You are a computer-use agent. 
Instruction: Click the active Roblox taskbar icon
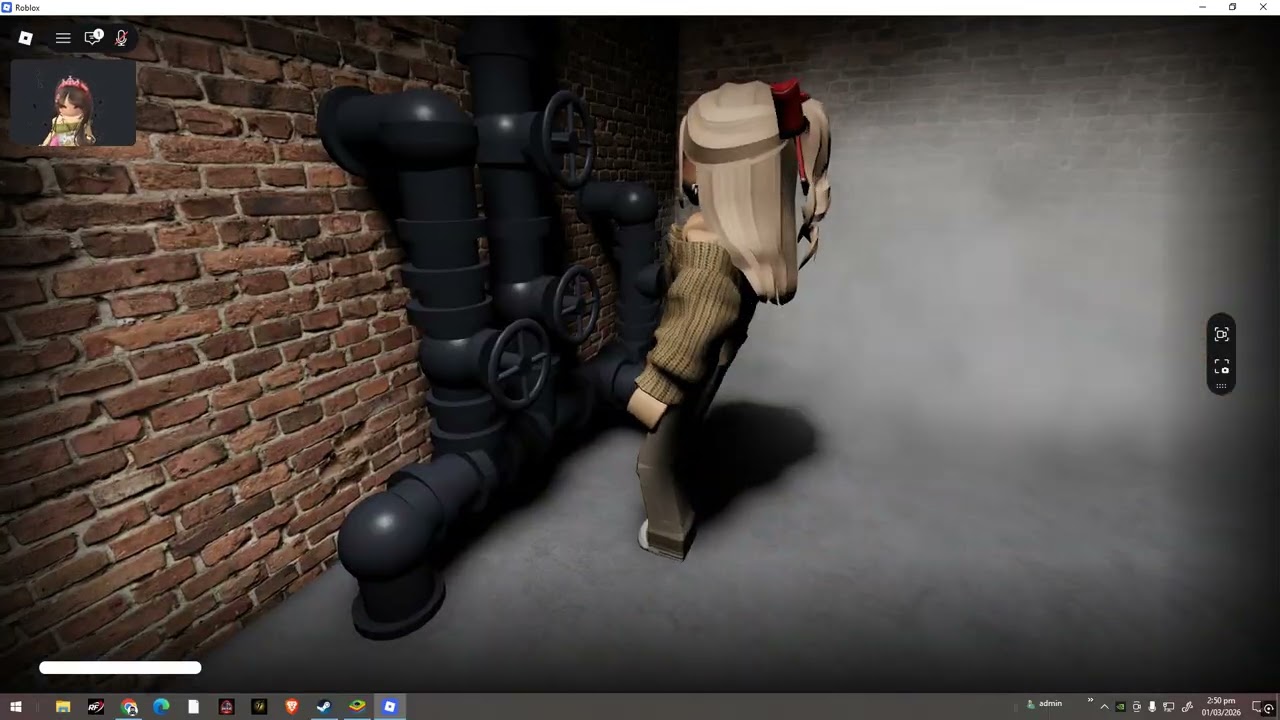[x=390, y=706]
